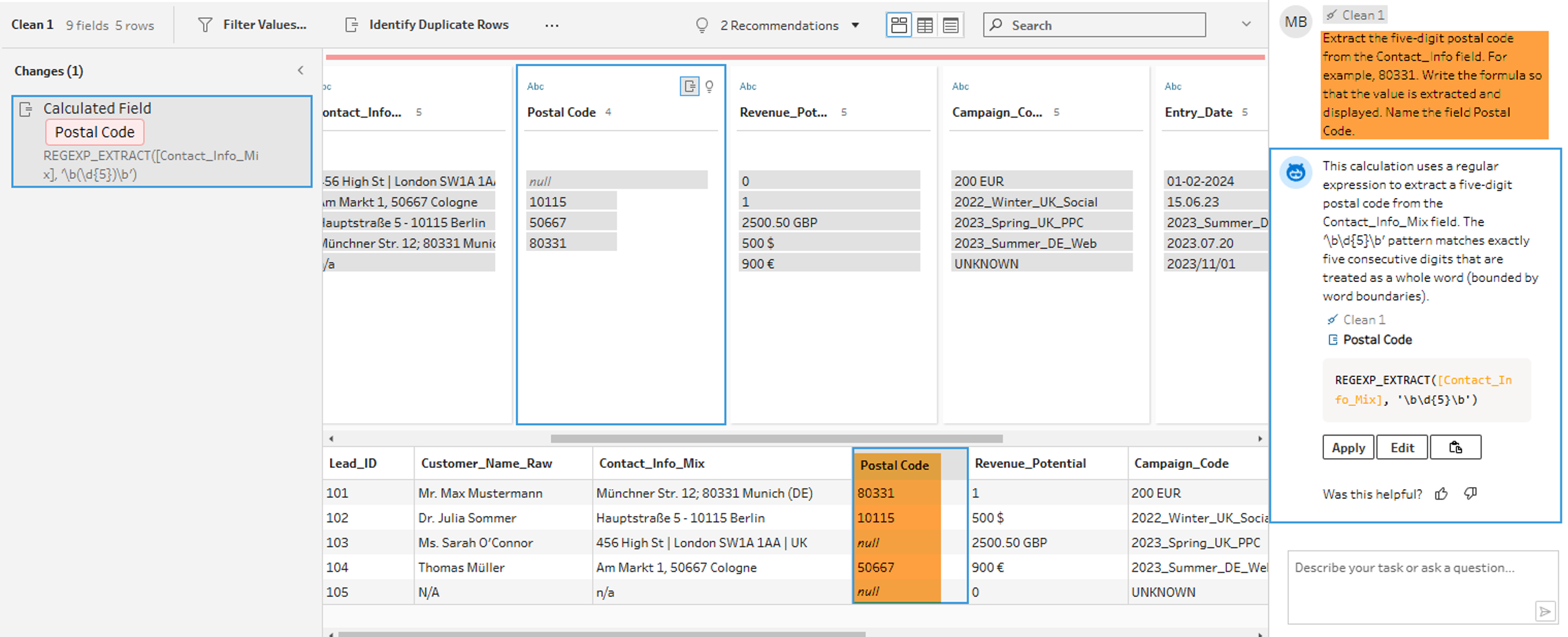Switch to the profile pane and grid view
Image resolution: width=1568 pixels, height=637 pixels.
(899, 25)
